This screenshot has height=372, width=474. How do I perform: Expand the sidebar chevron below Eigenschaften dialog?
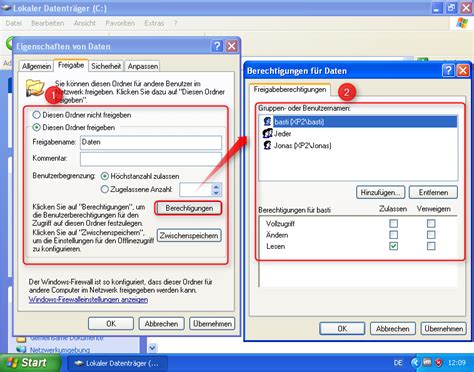click(152, 348)
